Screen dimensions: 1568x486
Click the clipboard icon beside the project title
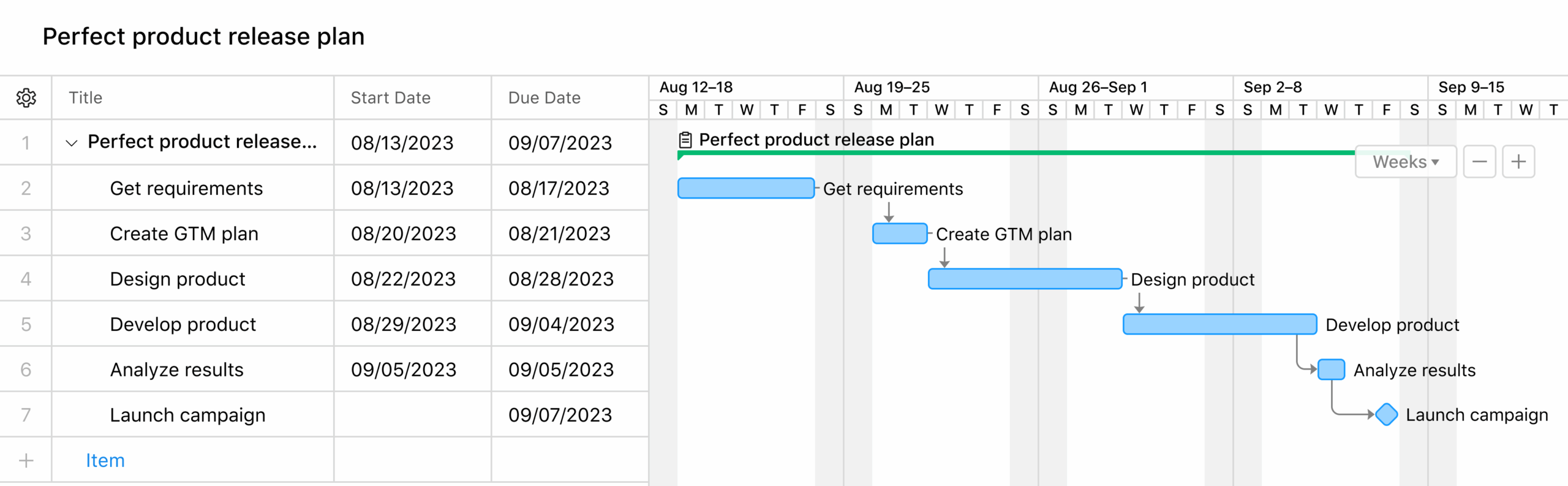coord(685,139)
